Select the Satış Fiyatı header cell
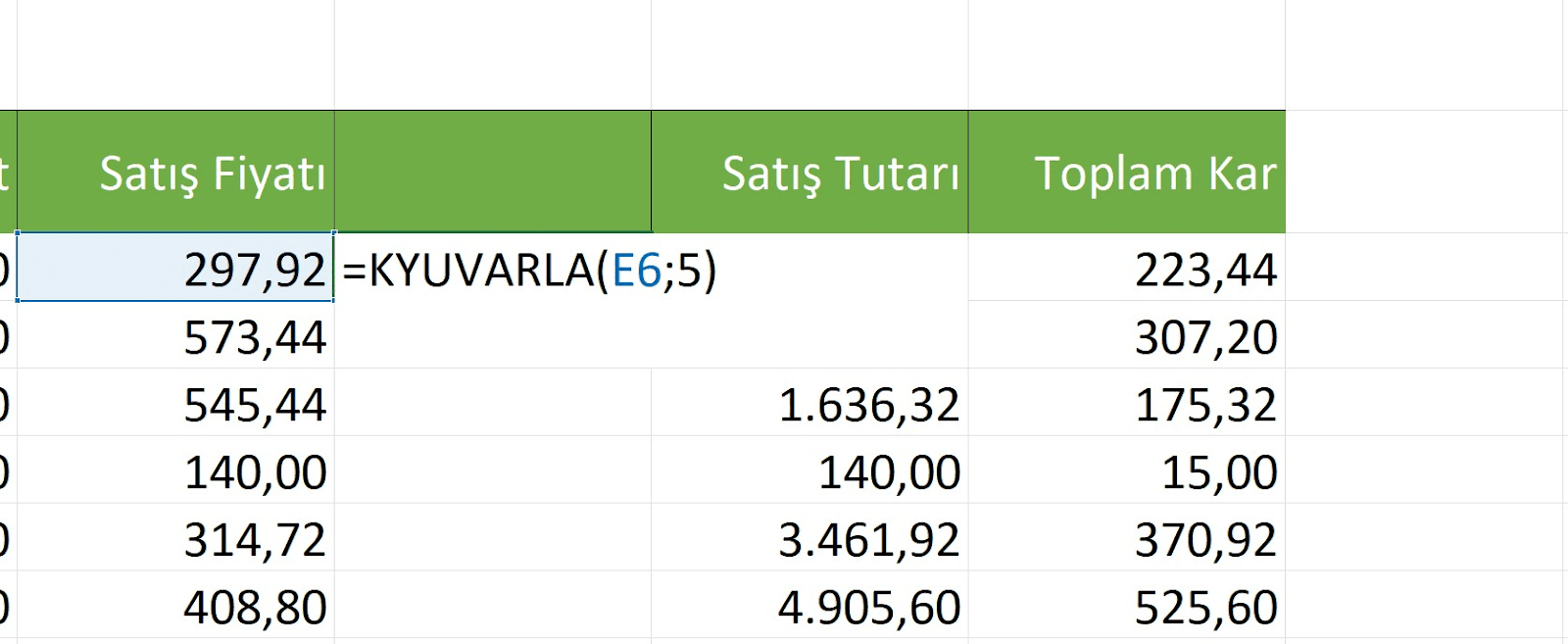This screenshot has width=1568, height=644. [176, 173]
